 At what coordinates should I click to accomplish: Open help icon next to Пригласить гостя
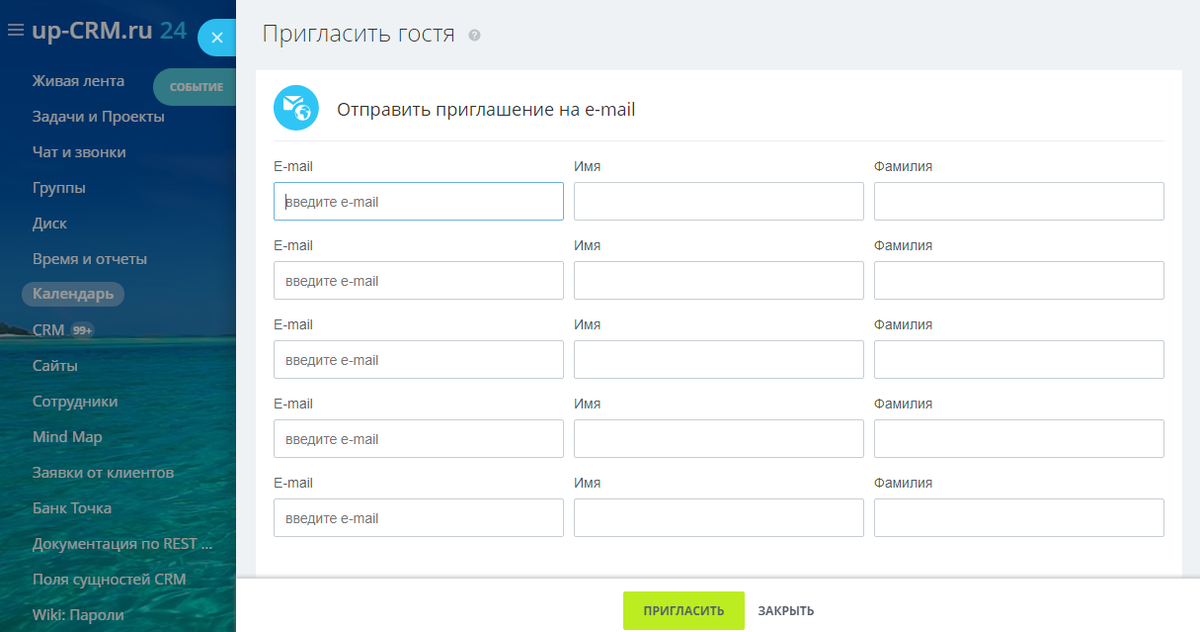coord(474,35)
